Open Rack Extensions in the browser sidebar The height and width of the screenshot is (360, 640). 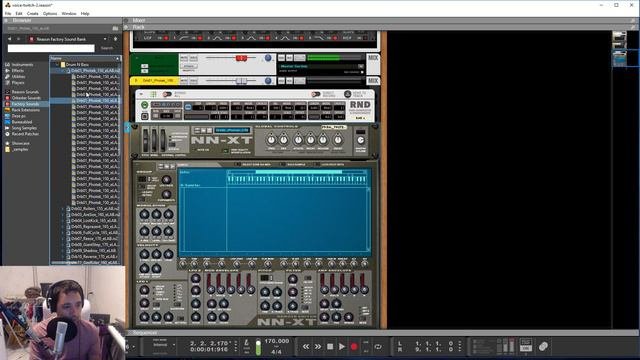click(25, 110)
